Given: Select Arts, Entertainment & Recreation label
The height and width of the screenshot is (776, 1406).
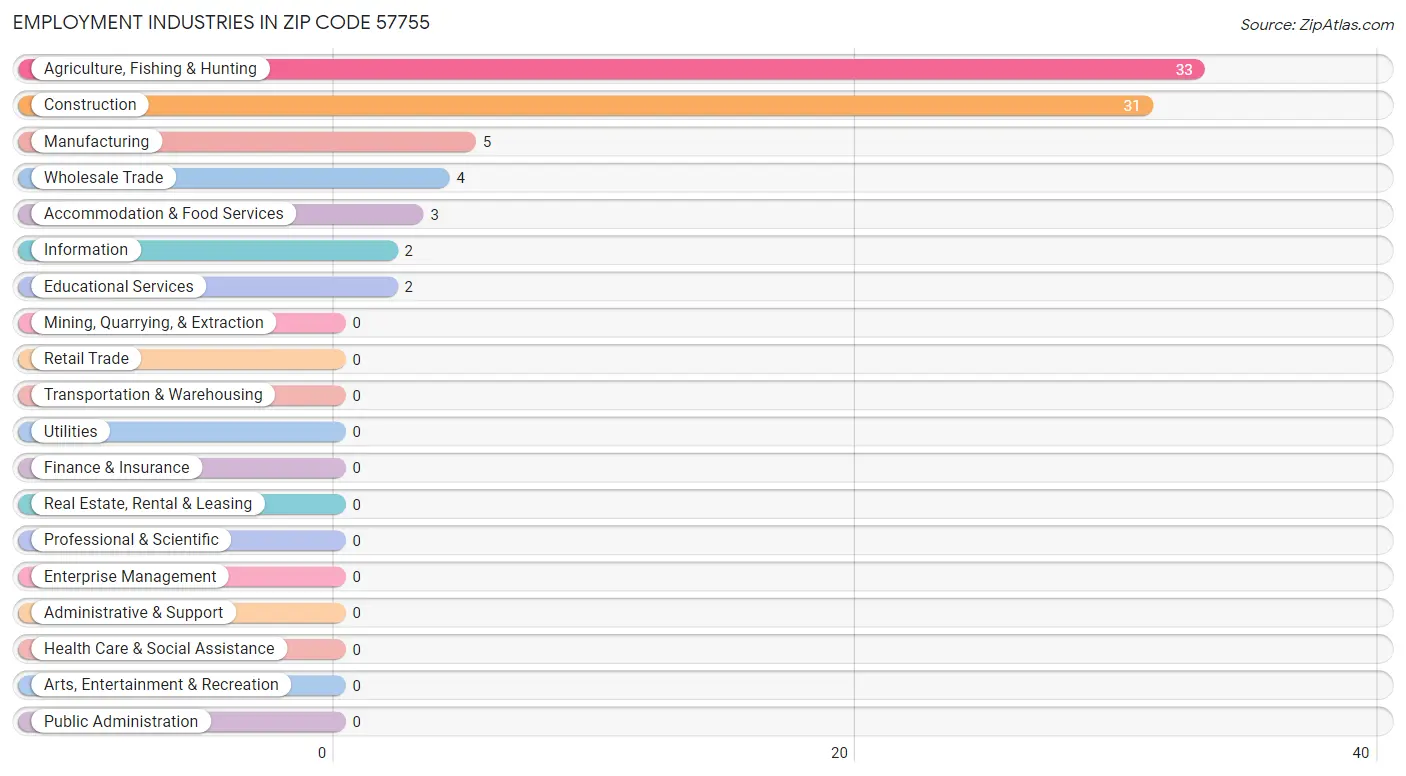Looking at the screenshot, I should tap(161, 685).
